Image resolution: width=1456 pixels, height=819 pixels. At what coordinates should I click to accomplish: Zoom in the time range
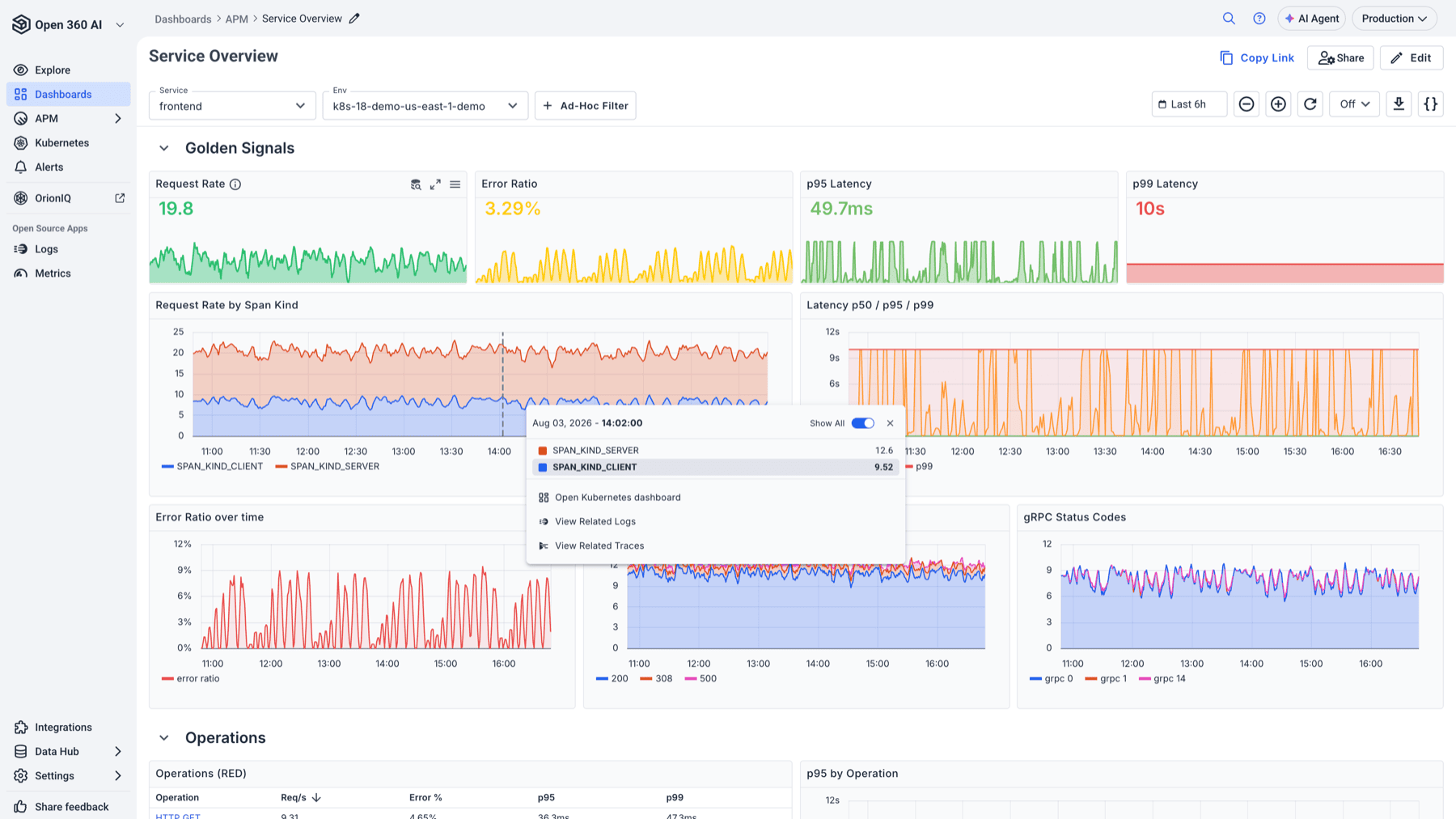click(1278, 104)
